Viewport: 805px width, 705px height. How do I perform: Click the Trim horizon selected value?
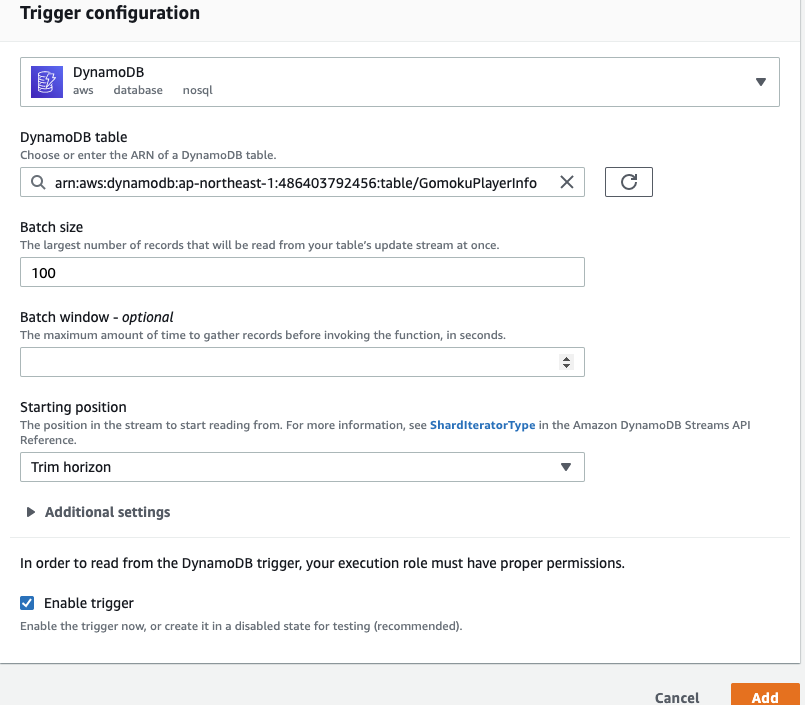(x=71, y=467)
